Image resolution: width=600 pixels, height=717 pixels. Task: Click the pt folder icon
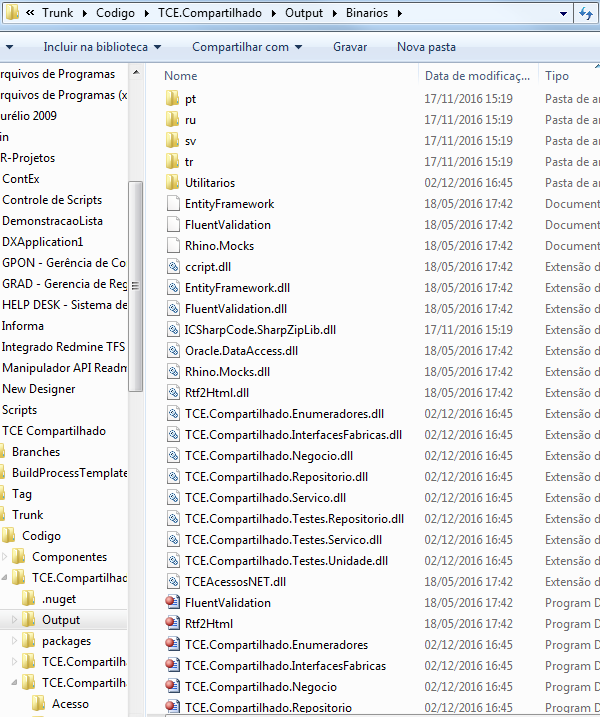pos(173,99)
